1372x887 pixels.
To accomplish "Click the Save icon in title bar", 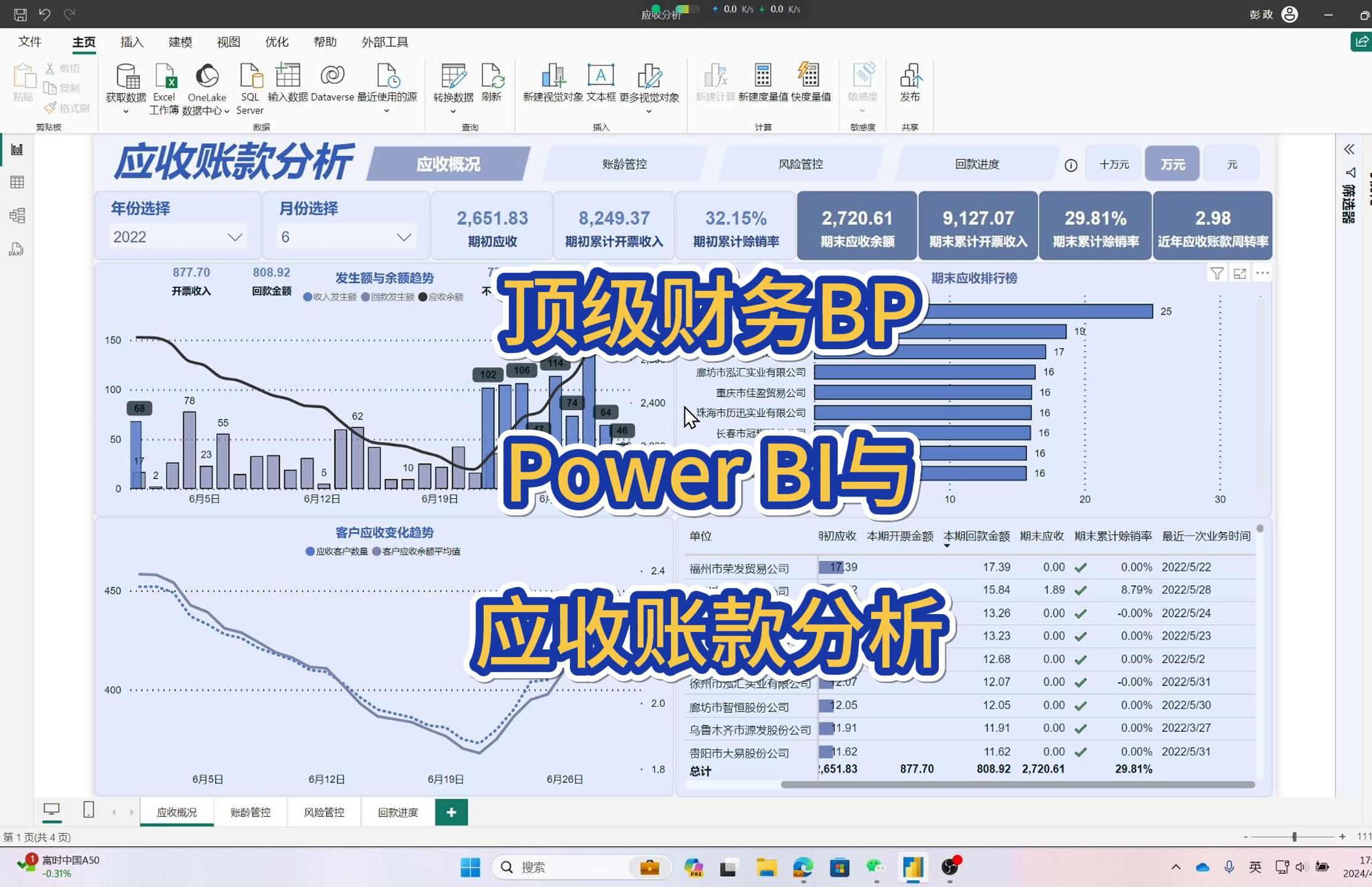I will (20, 14).
